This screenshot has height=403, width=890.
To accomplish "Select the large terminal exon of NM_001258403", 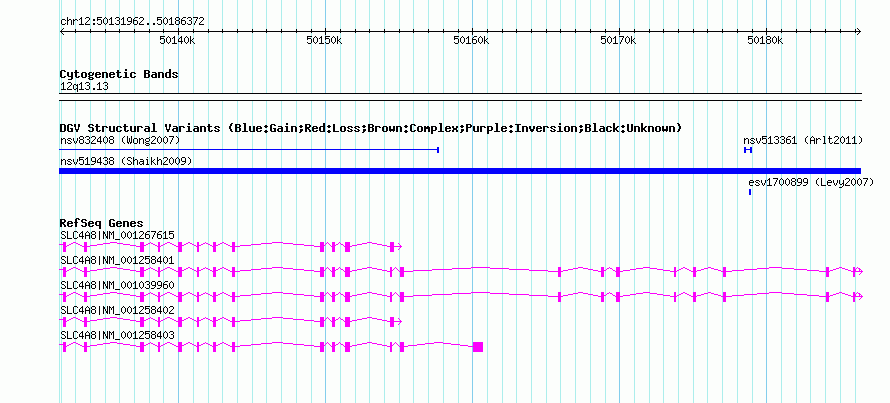I will (478, 347).
